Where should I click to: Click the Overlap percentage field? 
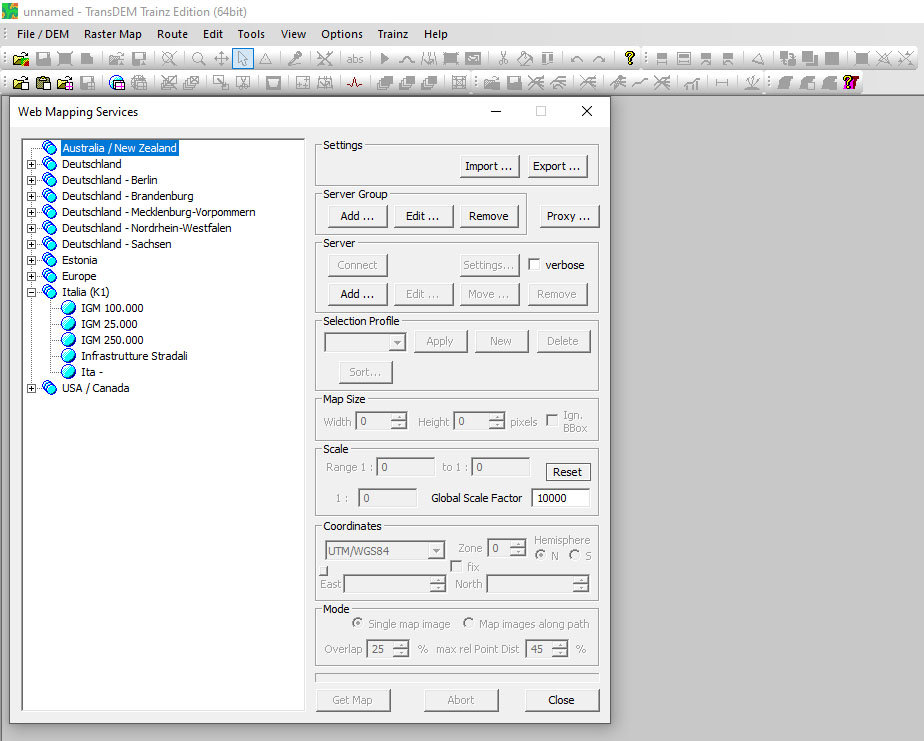pyautogui.click(x=381, y=649)
